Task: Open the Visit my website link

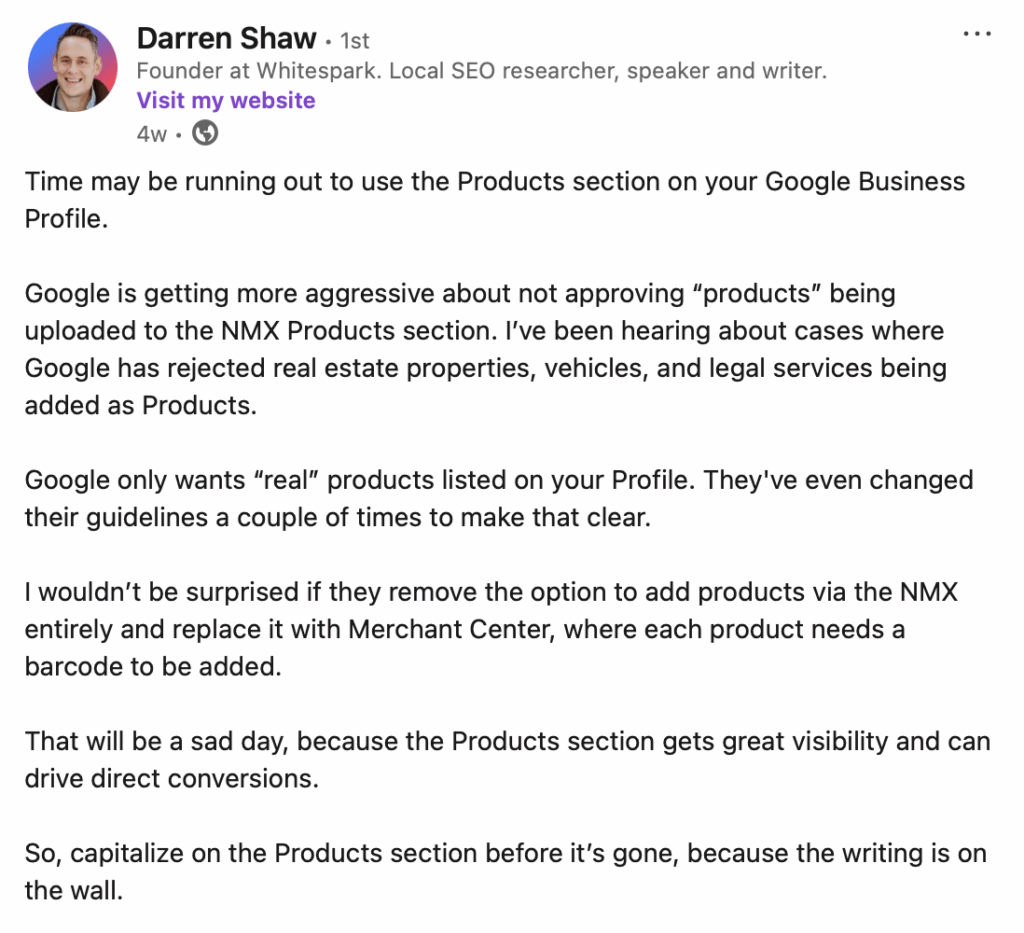Action: click(x=225, y=100)
